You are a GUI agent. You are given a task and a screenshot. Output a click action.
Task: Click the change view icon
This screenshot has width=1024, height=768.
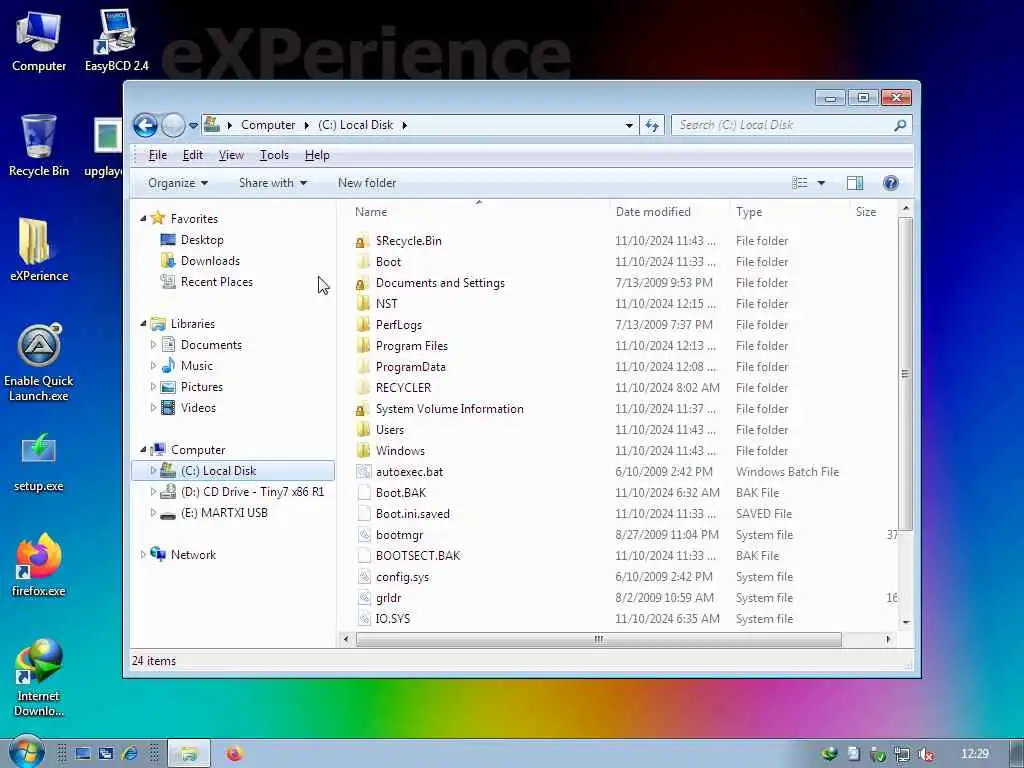pyautogui.click(x=800, y=183)
